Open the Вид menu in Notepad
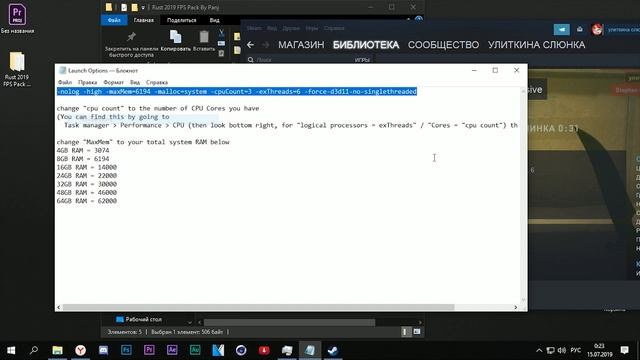Image resolution: width=640 pixels, height=360 pixels. click(135, 82)
